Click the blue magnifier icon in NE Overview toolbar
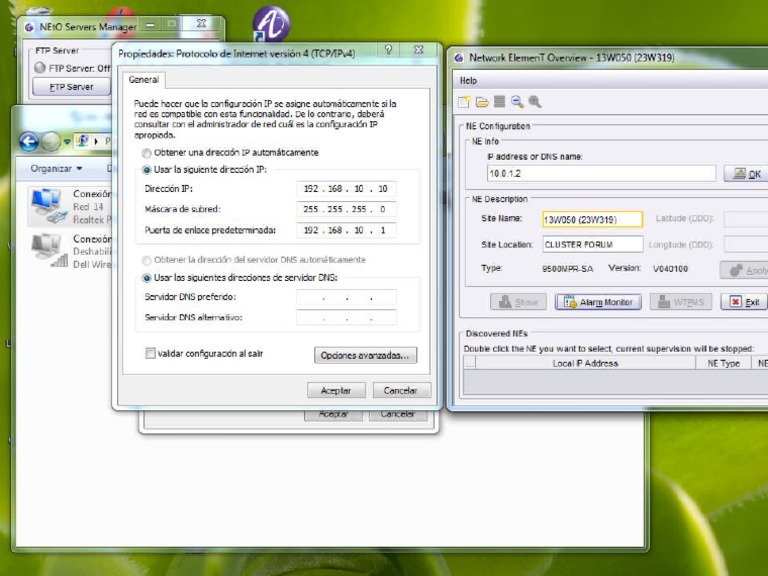 coord(517,102)
